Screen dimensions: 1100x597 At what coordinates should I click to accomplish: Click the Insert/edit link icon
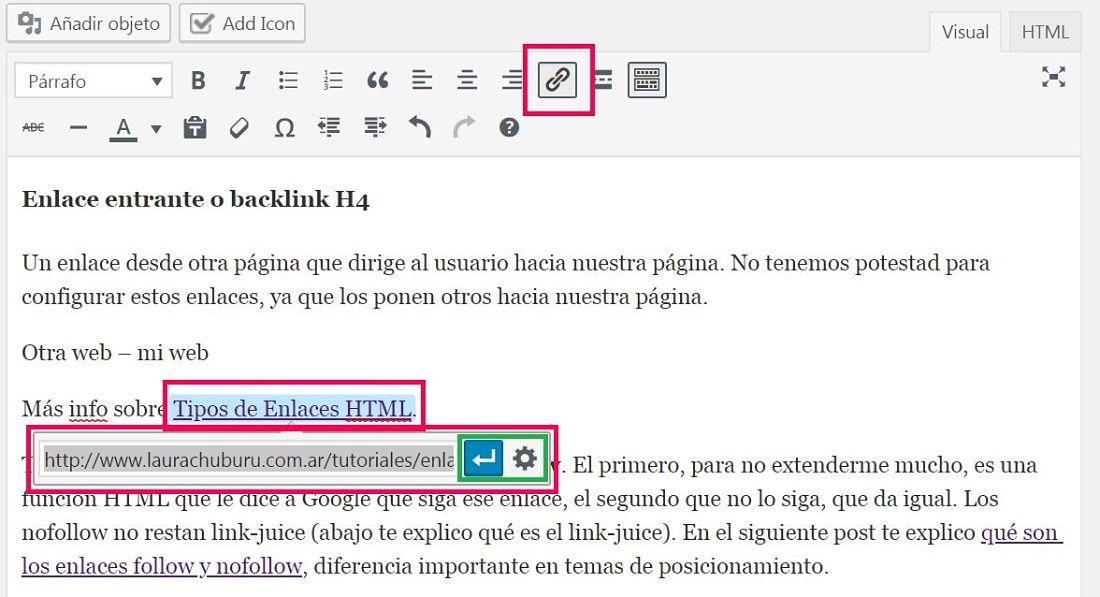(557, 80)
